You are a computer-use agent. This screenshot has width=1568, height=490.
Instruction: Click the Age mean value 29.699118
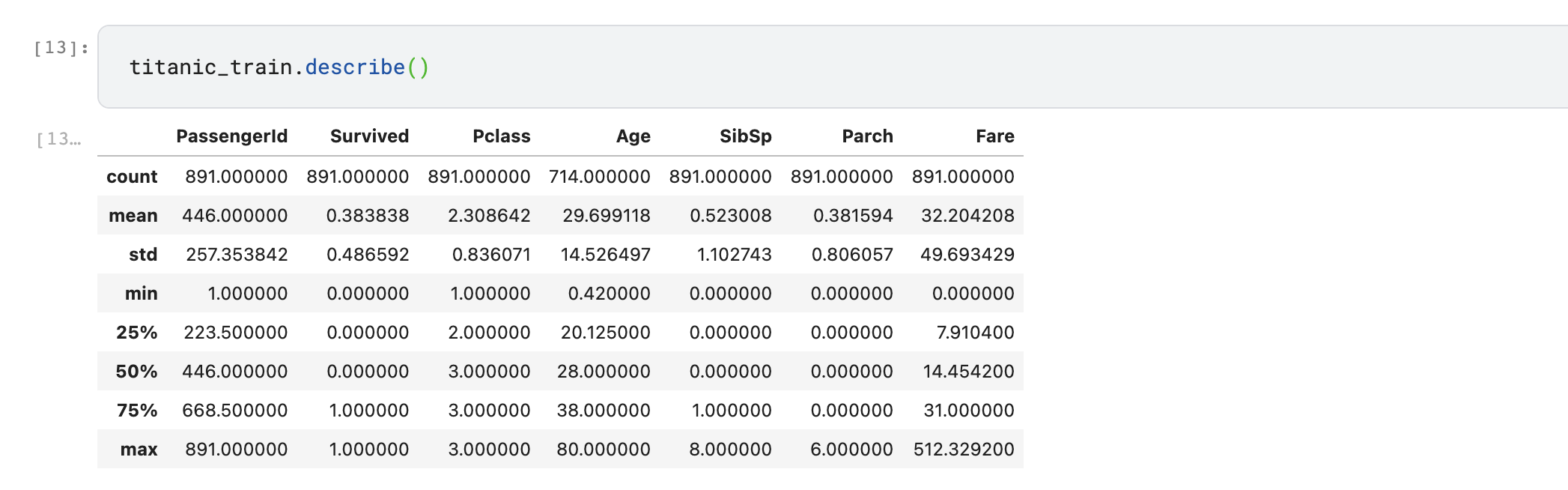point(607,216)
